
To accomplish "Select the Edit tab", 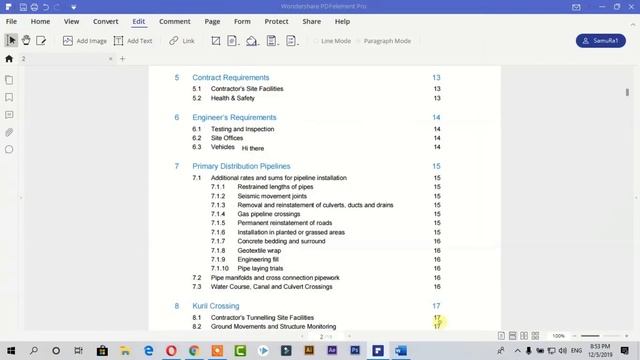I will [138, 22].
